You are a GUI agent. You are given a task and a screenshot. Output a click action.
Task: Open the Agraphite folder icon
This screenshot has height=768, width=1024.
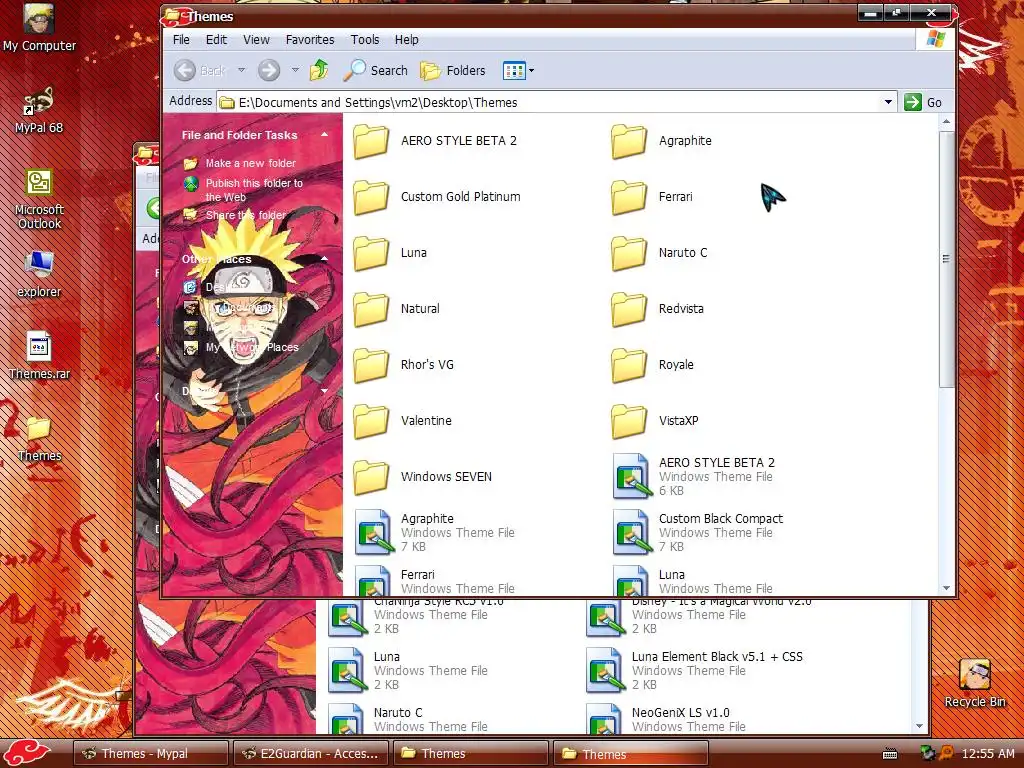click(629, 141)
